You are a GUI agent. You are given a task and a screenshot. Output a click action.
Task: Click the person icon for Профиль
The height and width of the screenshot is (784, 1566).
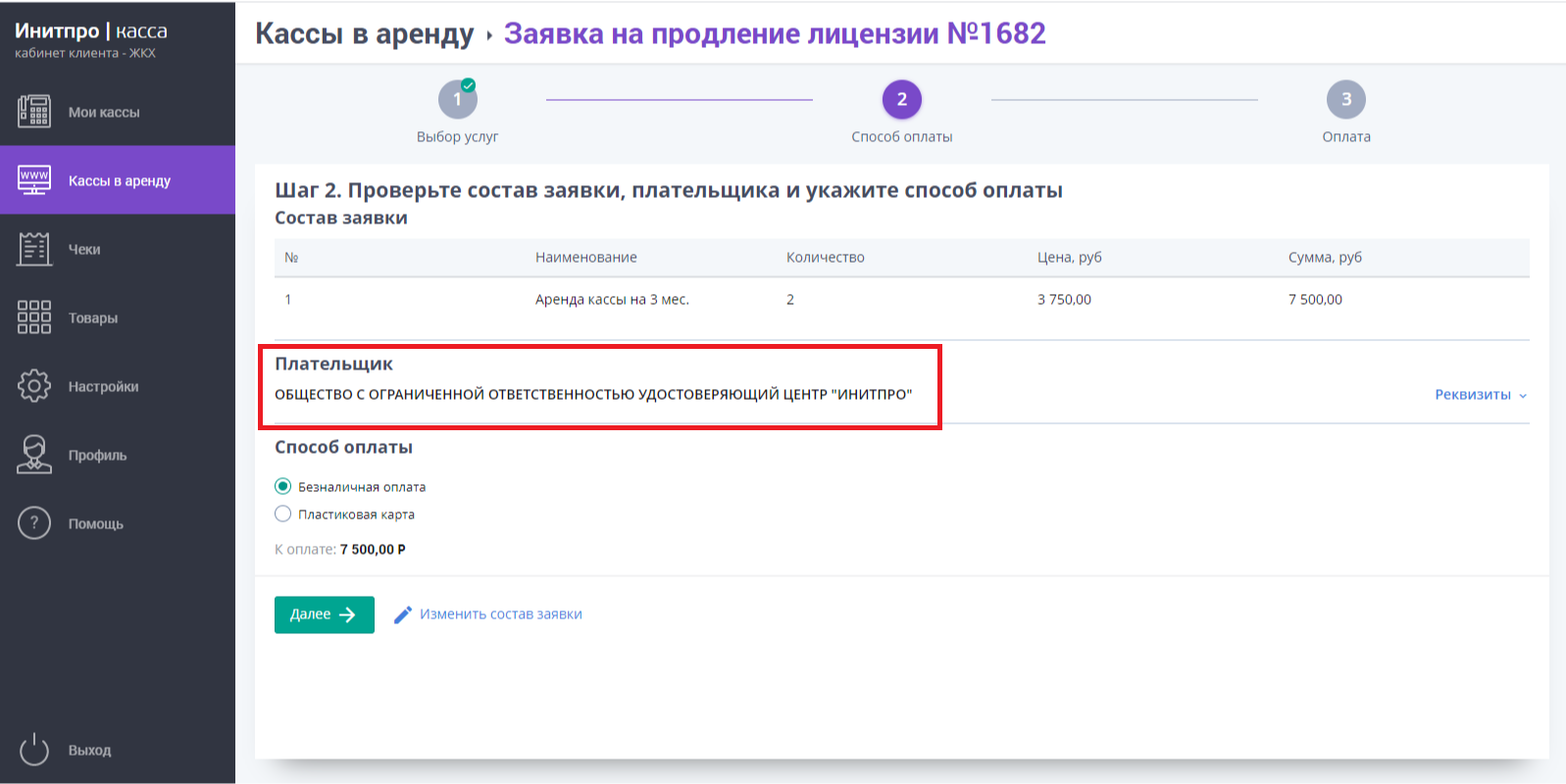pos(34,455)
